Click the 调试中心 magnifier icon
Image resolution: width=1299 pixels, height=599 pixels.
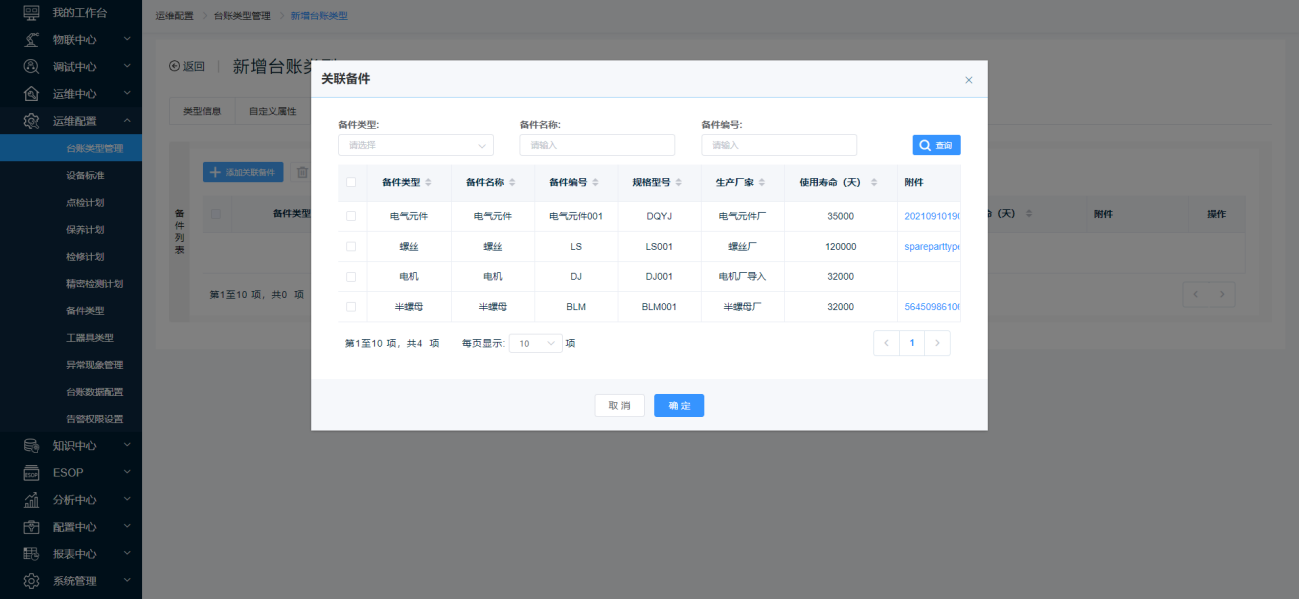(x=31, y=66)
